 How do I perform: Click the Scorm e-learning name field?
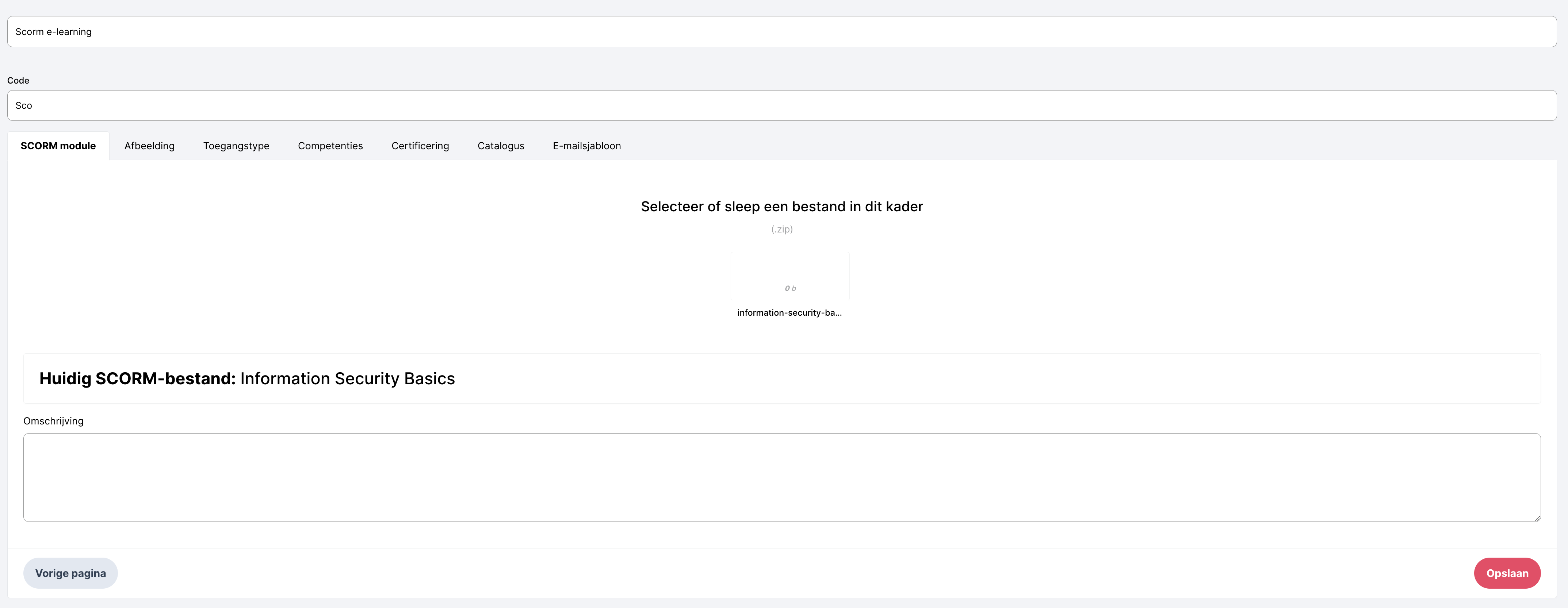click(781, 32)
